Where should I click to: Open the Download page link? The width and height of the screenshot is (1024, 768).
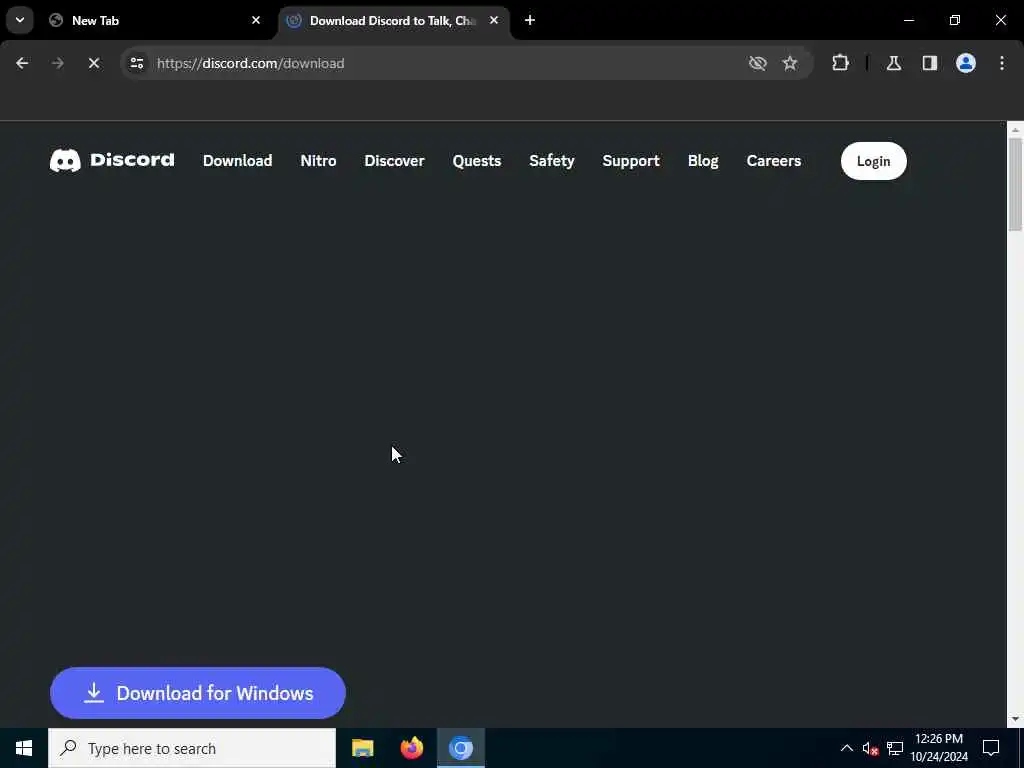pyautogui.click(x=237, y=161)
